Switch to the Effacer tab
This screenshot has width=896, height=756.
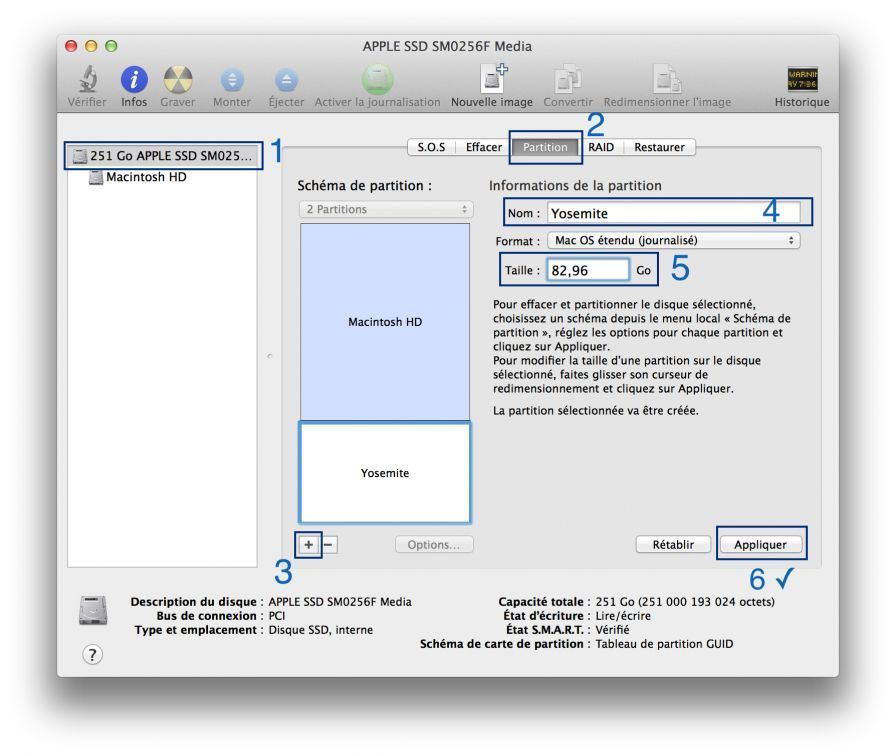tap(483, 147)
